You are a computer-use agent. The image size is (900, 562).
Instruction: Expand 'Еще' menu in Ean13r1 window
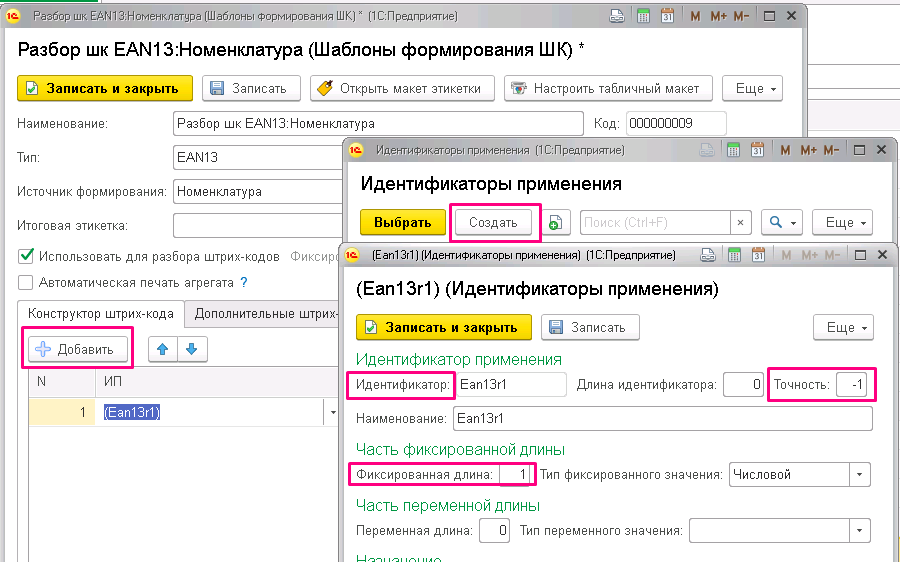click(x=843, y=327)
